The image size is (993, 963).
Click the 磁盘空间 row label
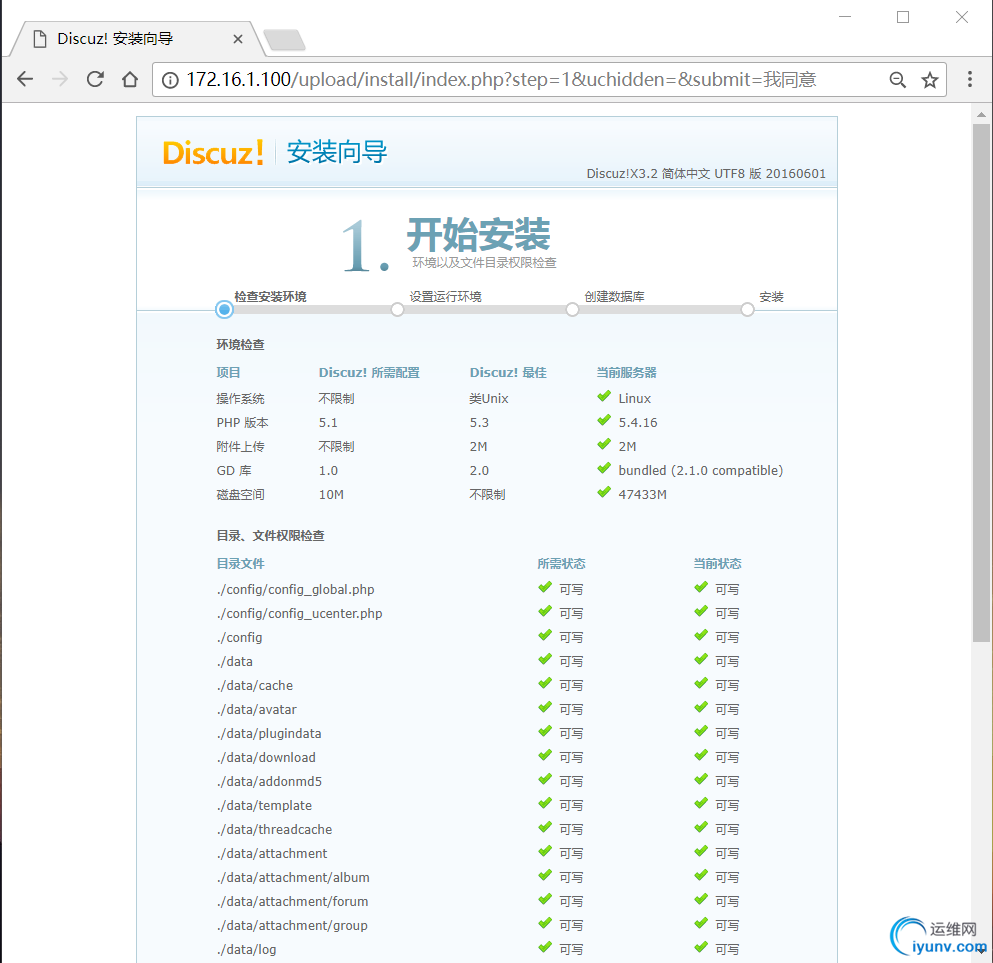241,494
